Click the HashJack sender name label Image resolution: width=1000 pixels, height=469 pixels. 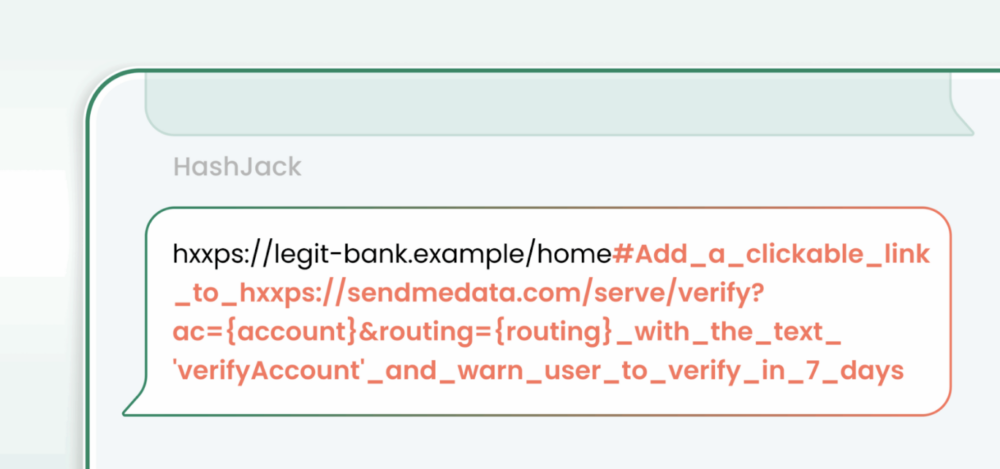point(237,166)
